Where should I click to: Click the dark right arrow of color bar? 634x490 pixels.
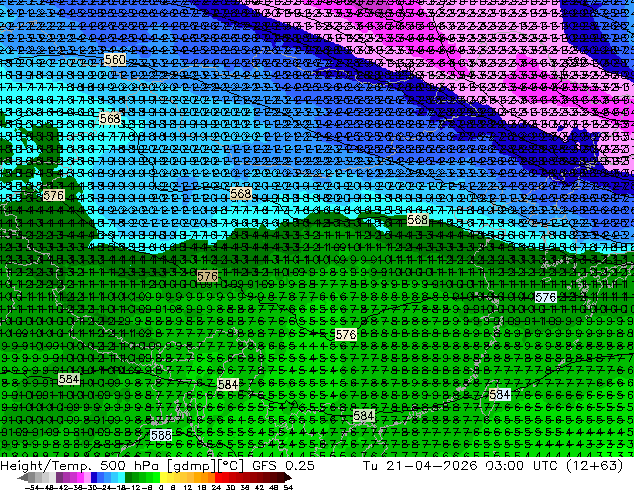pyautogui.click(x=288, y=478)
